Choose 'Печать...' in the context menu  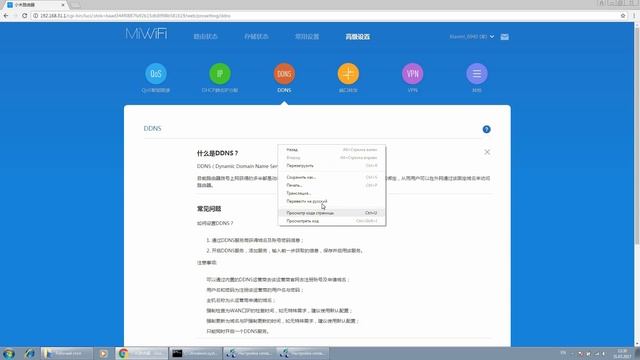pos(332,185)
